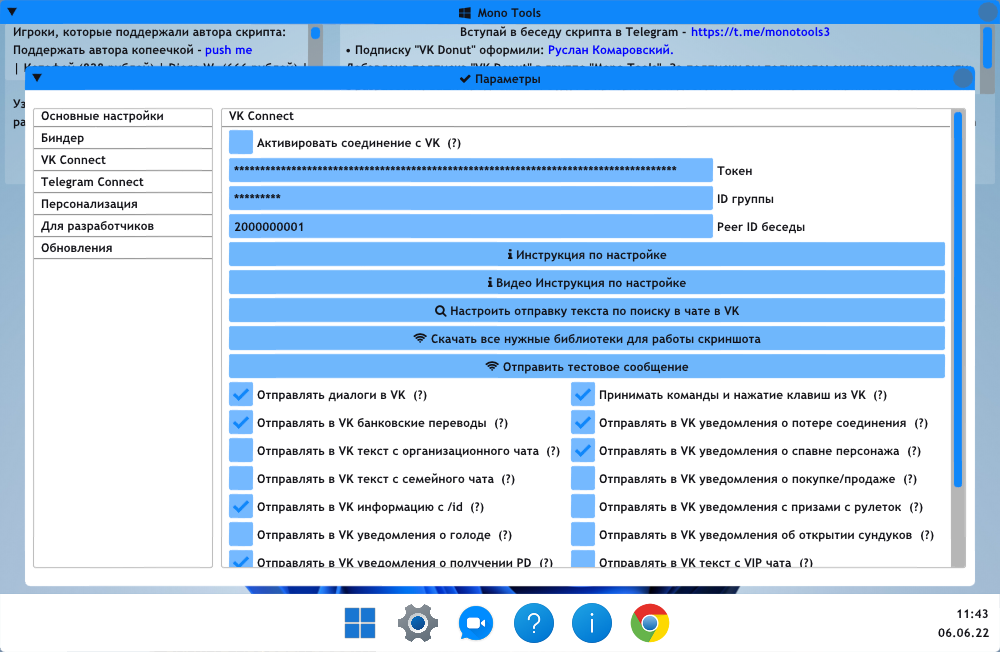
Task: Send test message via Отправить тестовое сообщение
Action: [587, 367]
